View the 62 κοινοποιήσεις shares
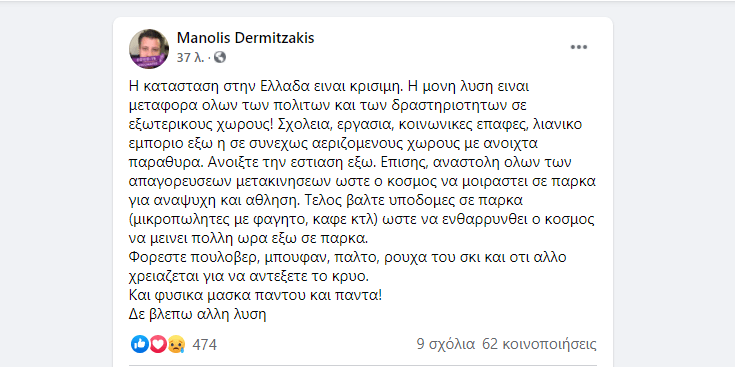This screenshot has width=735, height=367. 539,345
